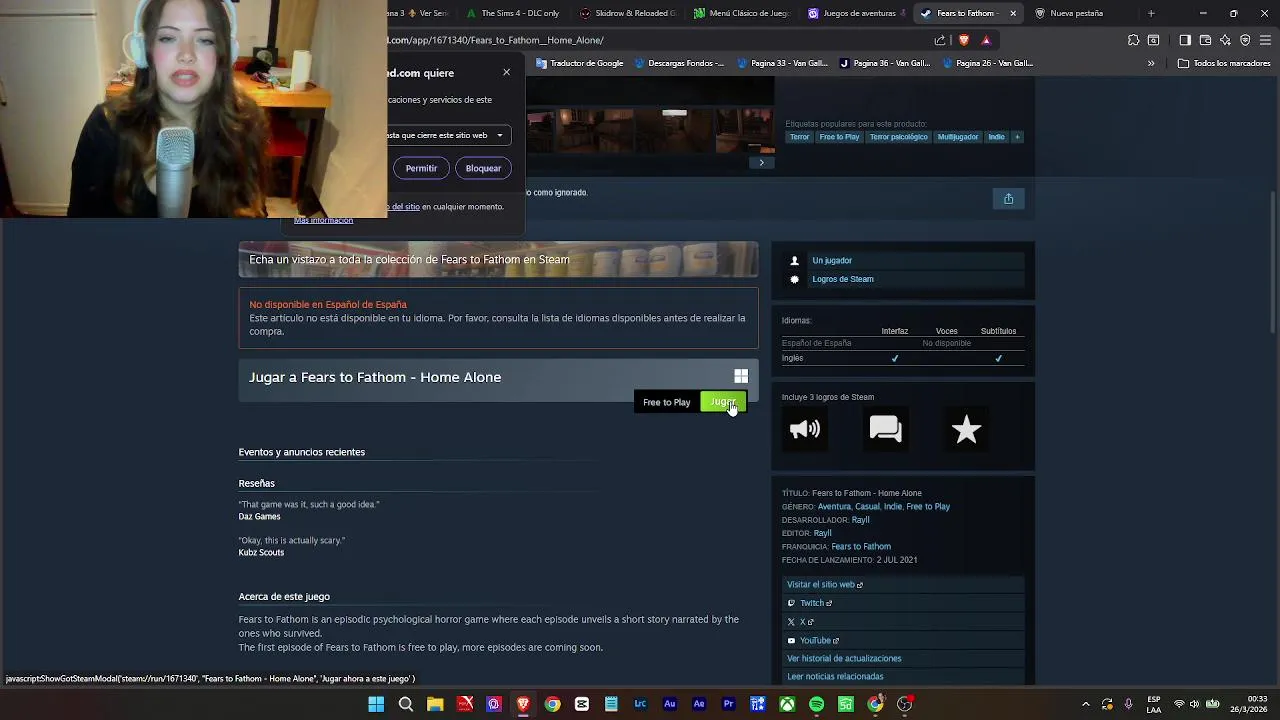Image resolution: width=1280 pixels, height=720 pixels.
Task: Open the Fears to Fathom franchise link
Action: pos(861,546)
